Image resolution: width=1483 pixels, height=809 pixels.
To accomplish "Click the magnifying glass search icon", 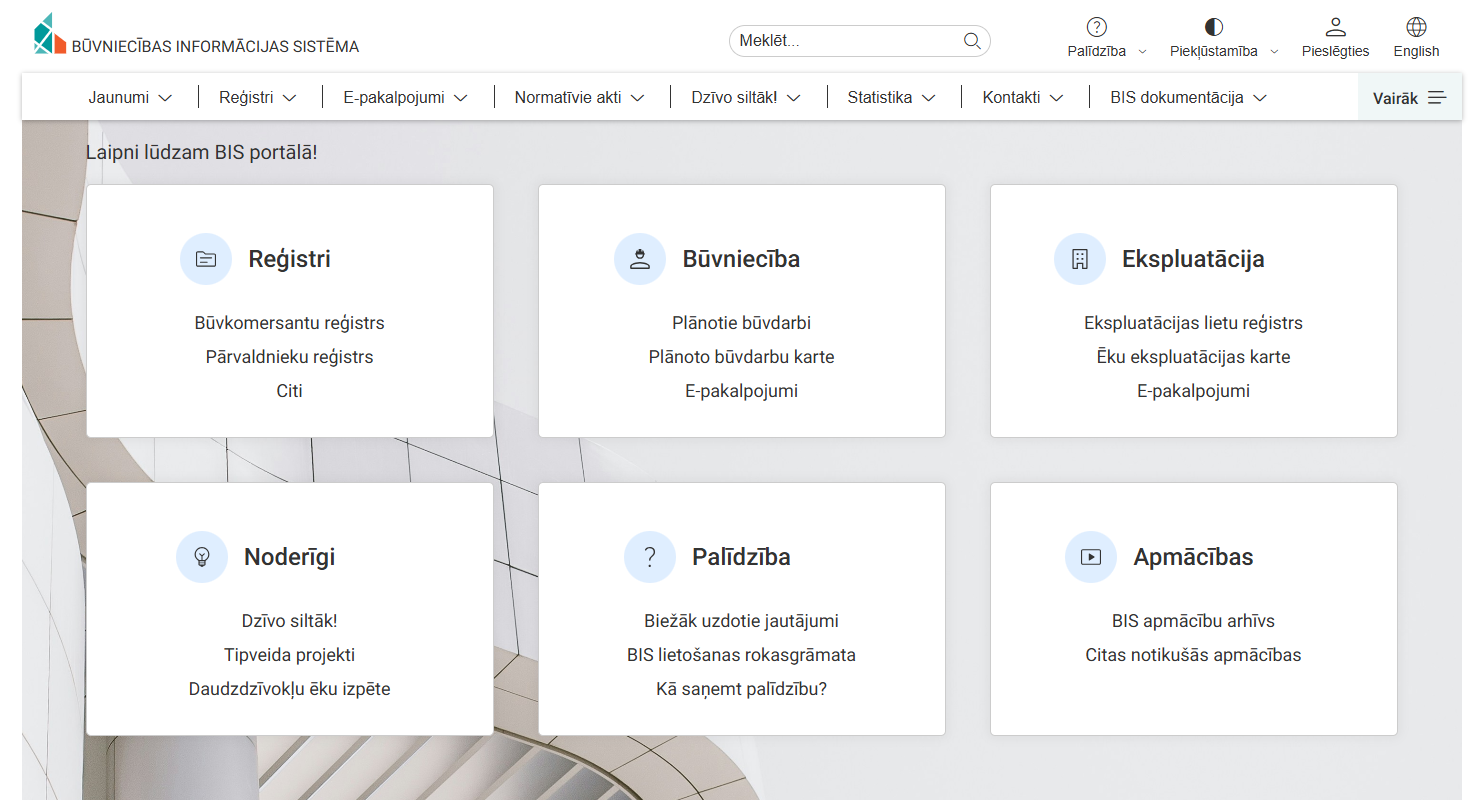I will click(x=971, y=41).
